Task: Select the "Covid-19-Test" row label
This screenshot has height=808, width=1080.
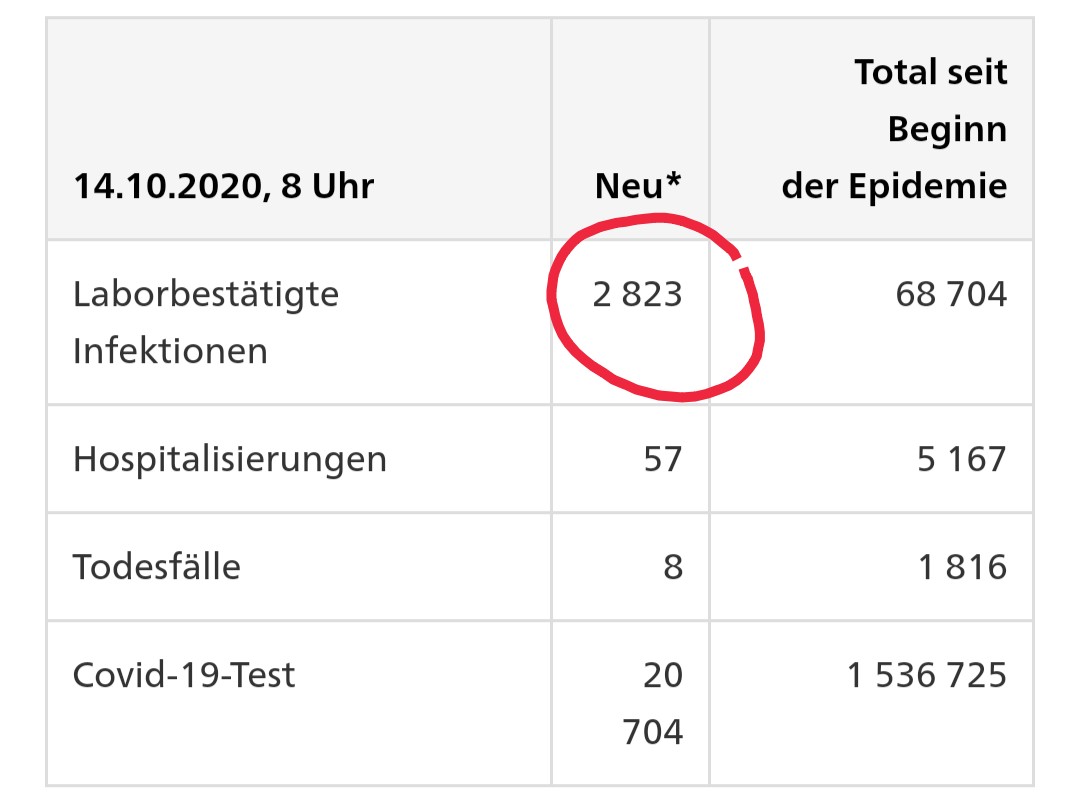Action: coord(184,675)
